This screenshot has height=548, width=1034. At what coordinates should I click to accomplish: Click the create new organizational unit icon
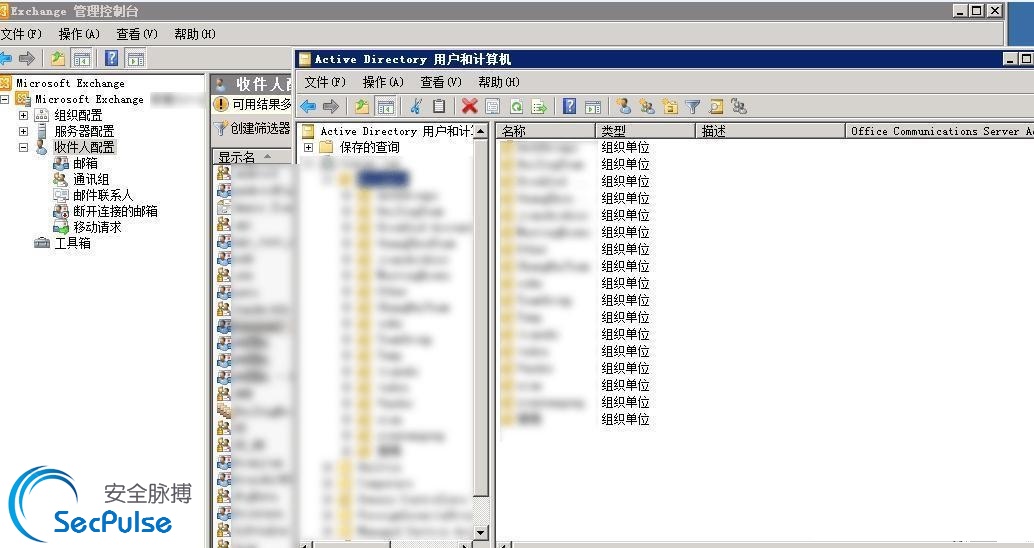[x=670, y=106]
